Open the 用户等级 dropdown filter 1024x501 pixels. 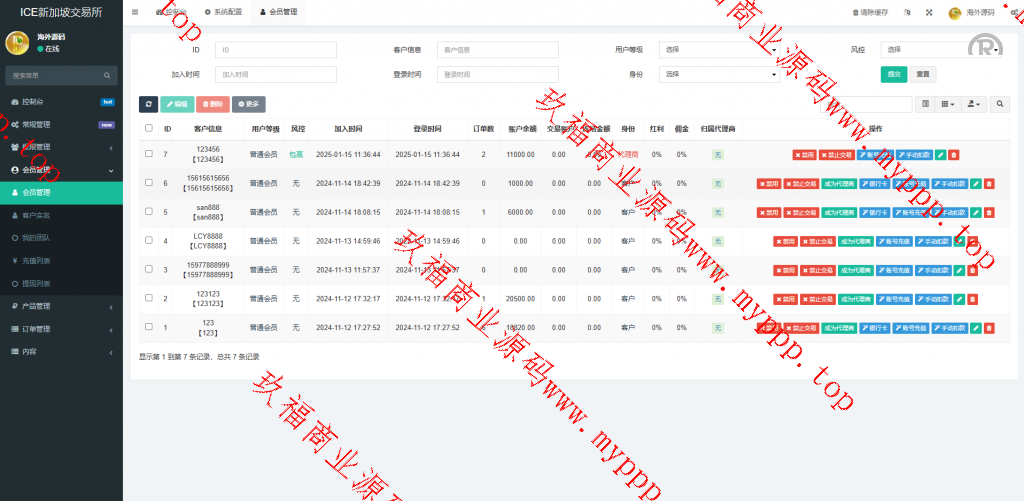pos(719,49)
